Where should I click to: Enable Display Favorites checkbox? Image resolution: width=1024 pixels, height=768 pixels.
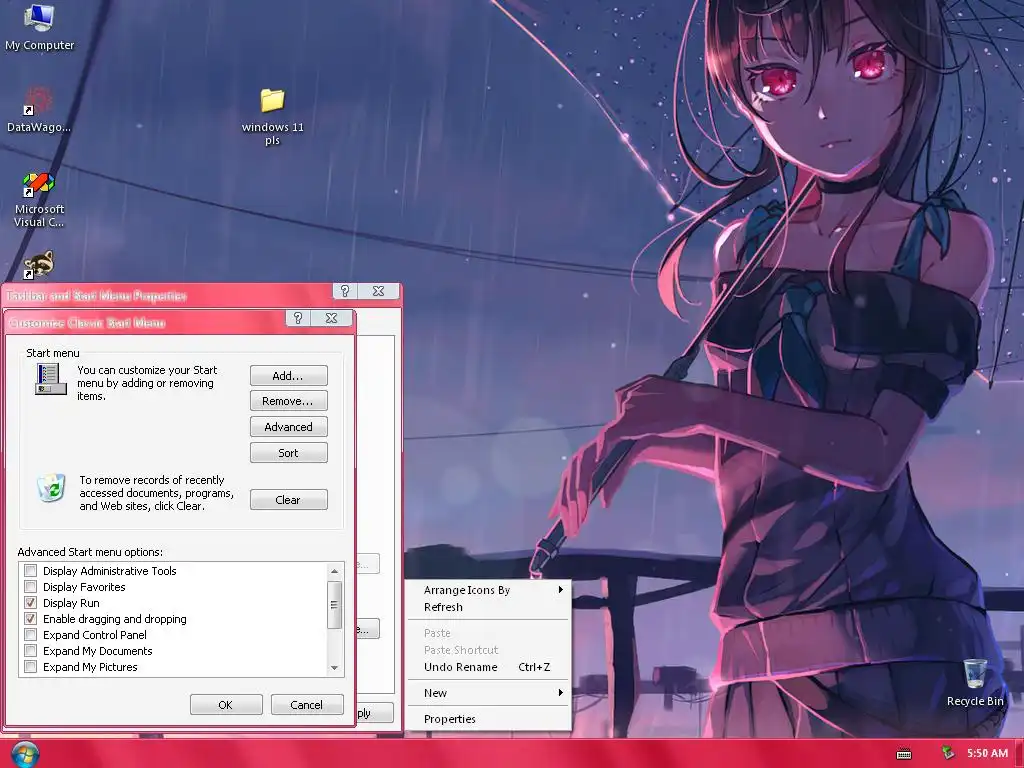coord(30,586)
